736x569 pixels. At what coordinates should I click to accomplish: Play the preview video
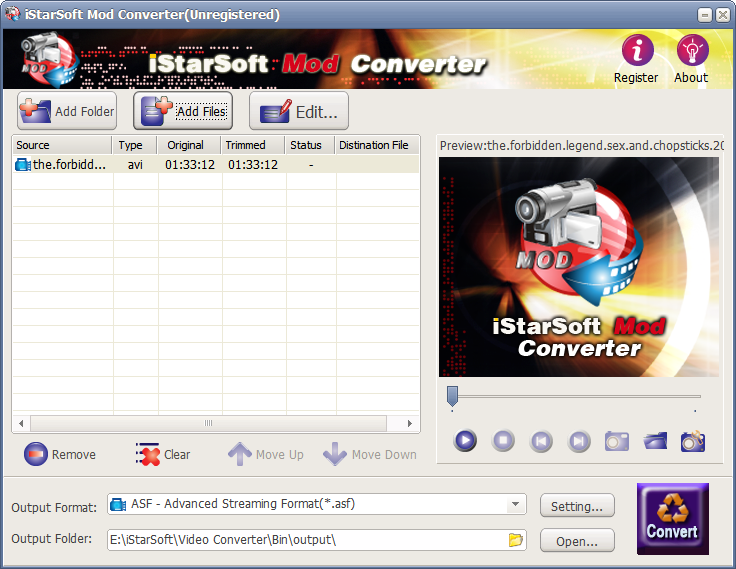465,441
